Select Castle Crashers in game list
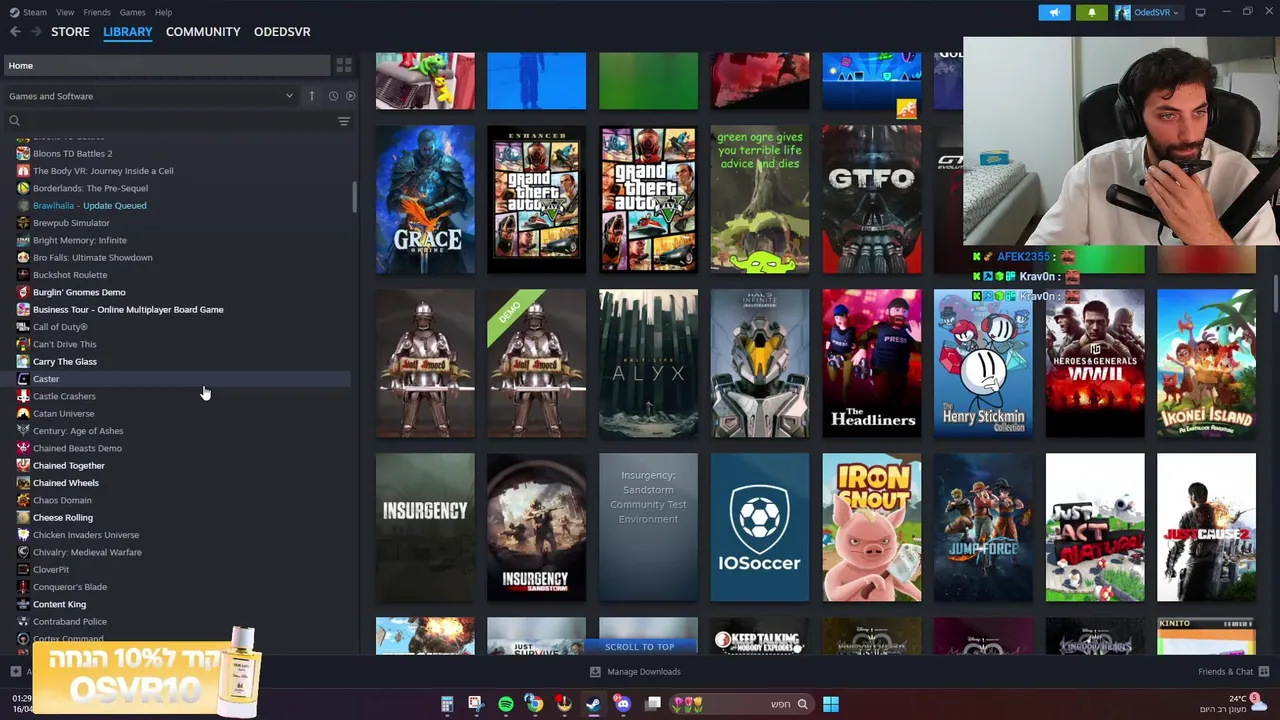 point(64,396)
